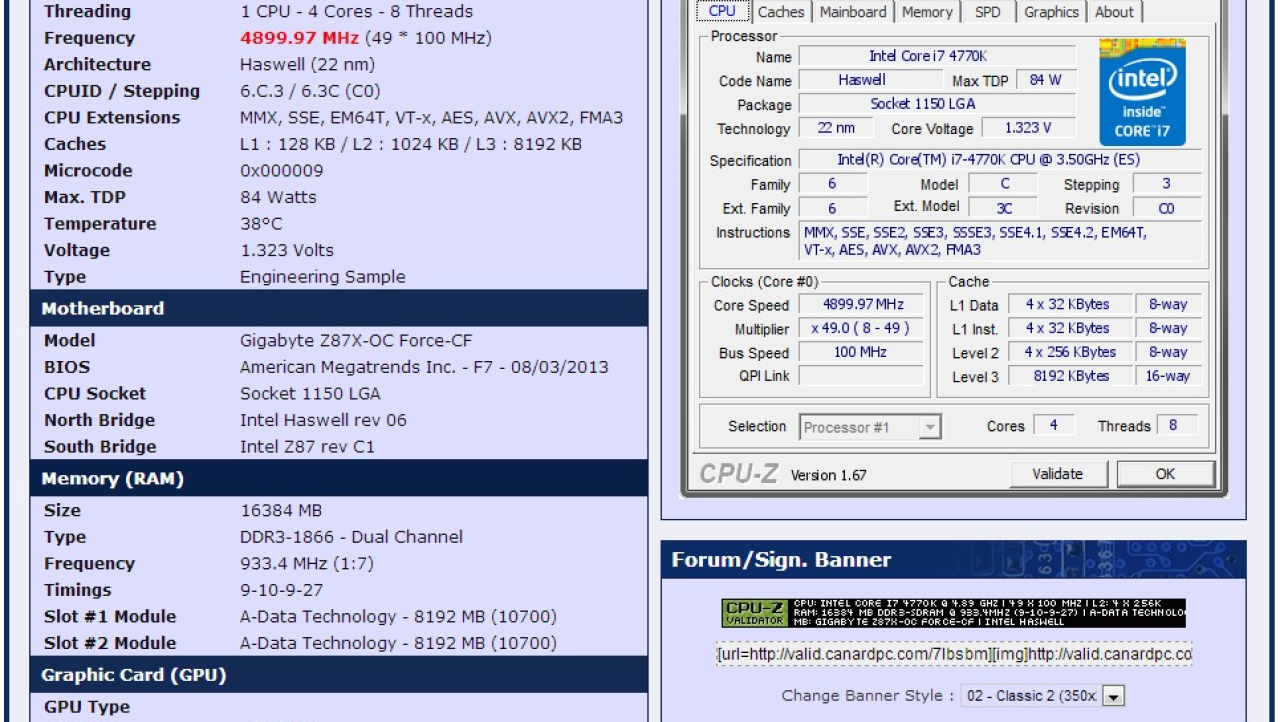Click the Core Speed value 4899.97 MHz

coord(863,304)
